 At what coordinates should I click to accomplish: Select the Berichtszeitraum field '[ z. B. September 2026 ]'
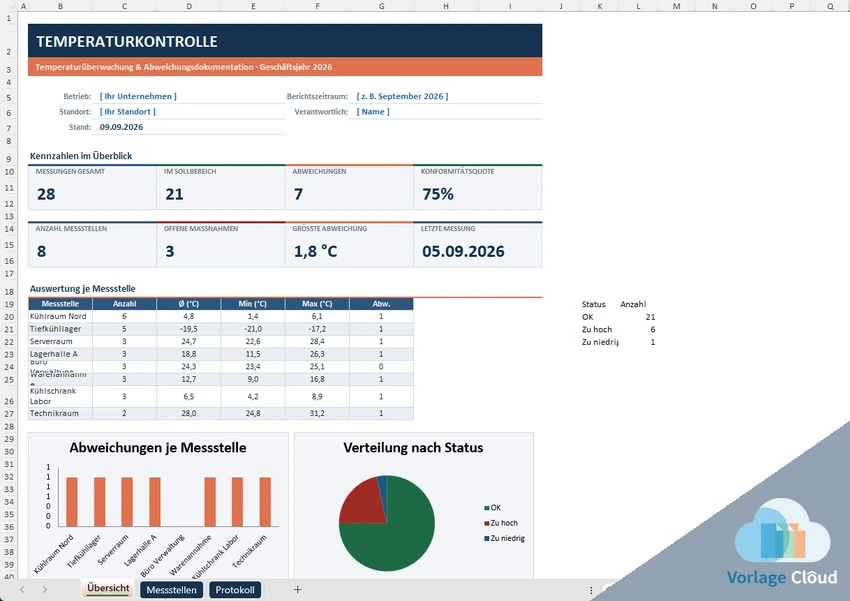[x=446, y=96]
